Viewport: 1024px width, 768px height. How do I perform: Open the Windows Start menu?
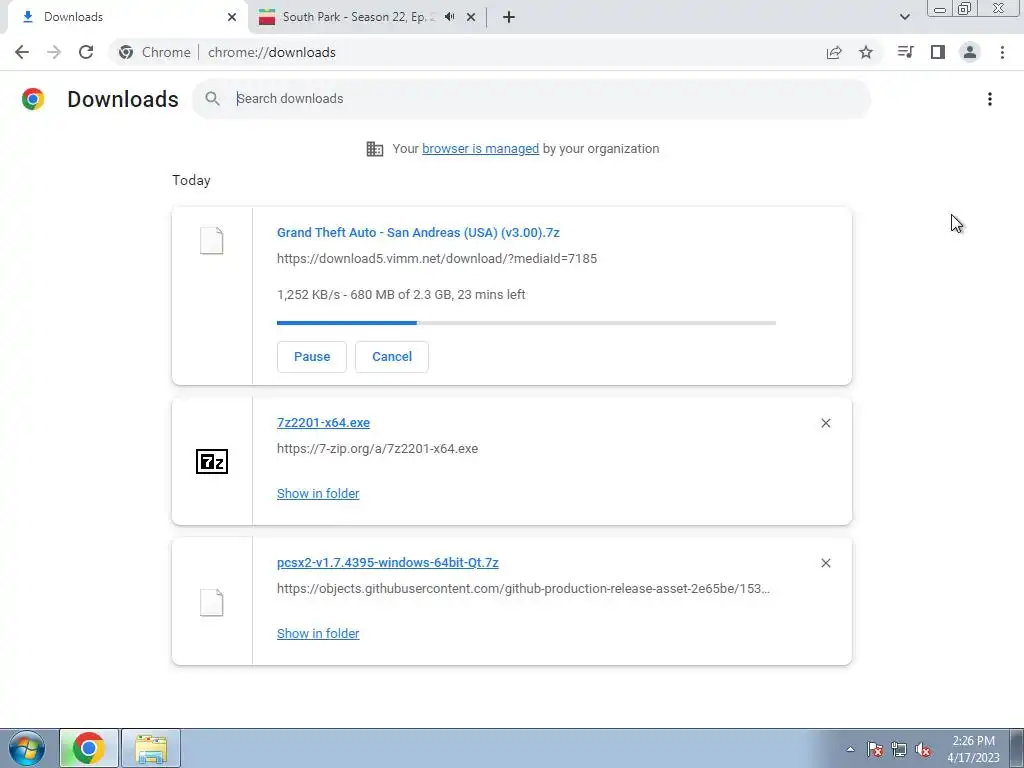pyautogui.click(x=27, y=748)
